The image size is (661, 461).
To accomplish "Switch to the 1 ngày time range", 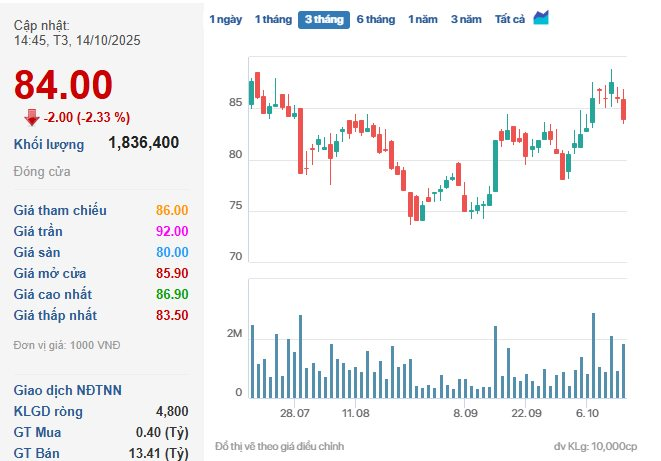I will click(224, 19).
